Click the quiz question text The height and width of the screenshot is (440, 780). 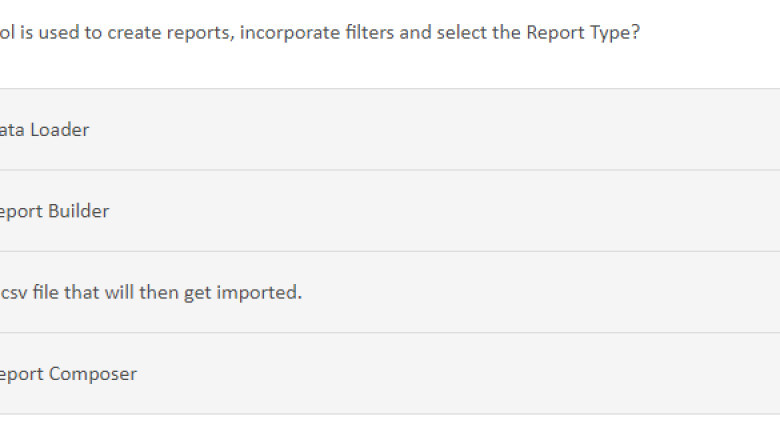pyautogui.click(x=320, y=32)
